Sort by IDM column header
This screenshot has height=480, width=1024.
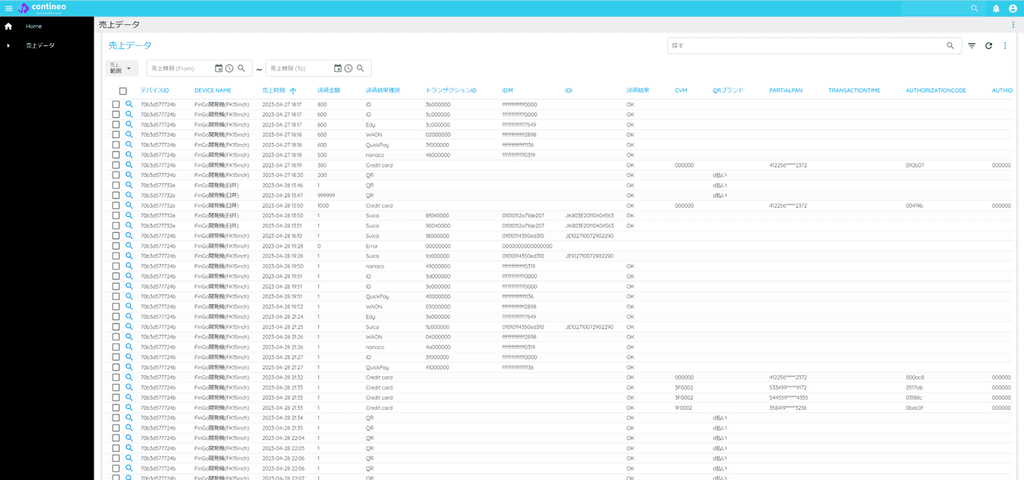click(507, 91)
